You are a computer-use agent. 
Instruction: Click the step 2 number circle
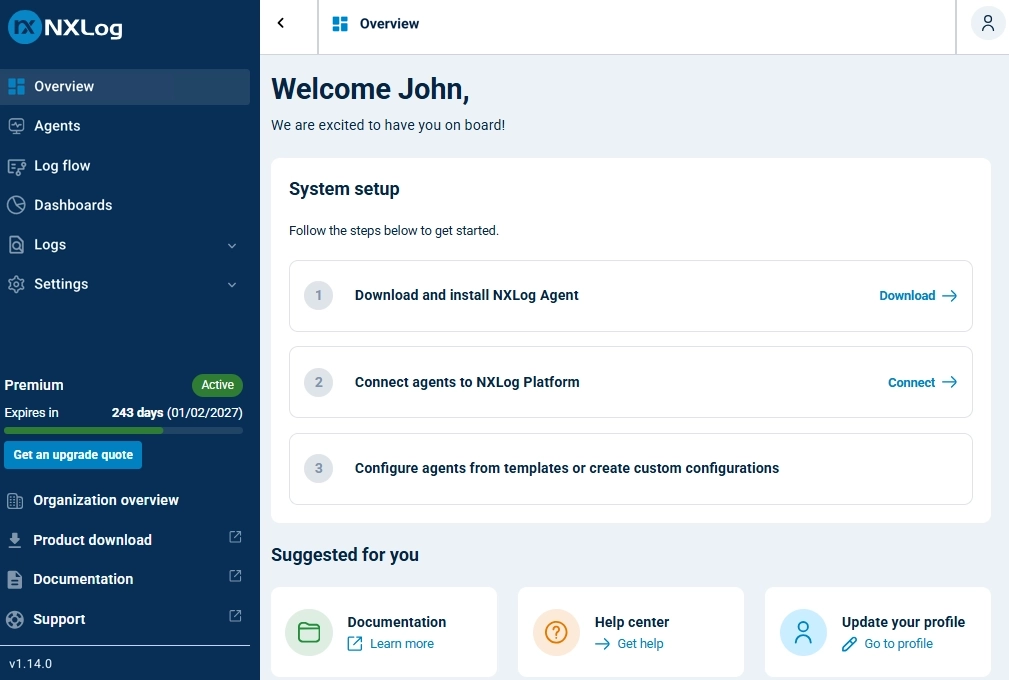click(319, 382)
